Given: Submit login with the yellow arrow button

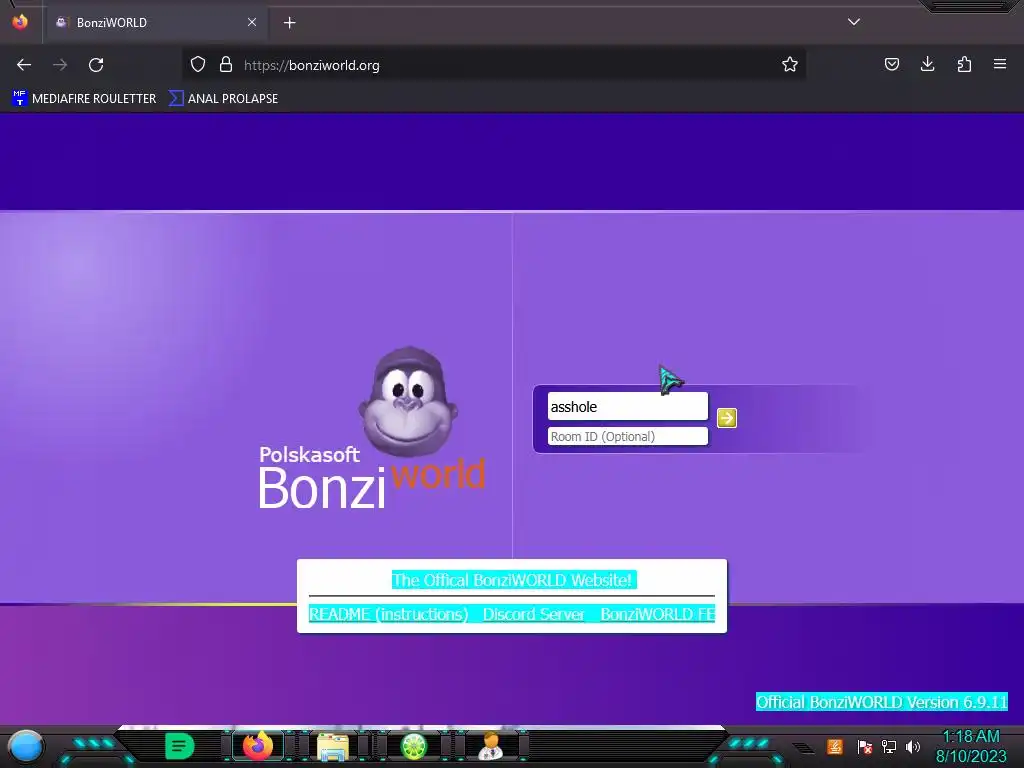Looking at the screenshot, I should (727, 418).
